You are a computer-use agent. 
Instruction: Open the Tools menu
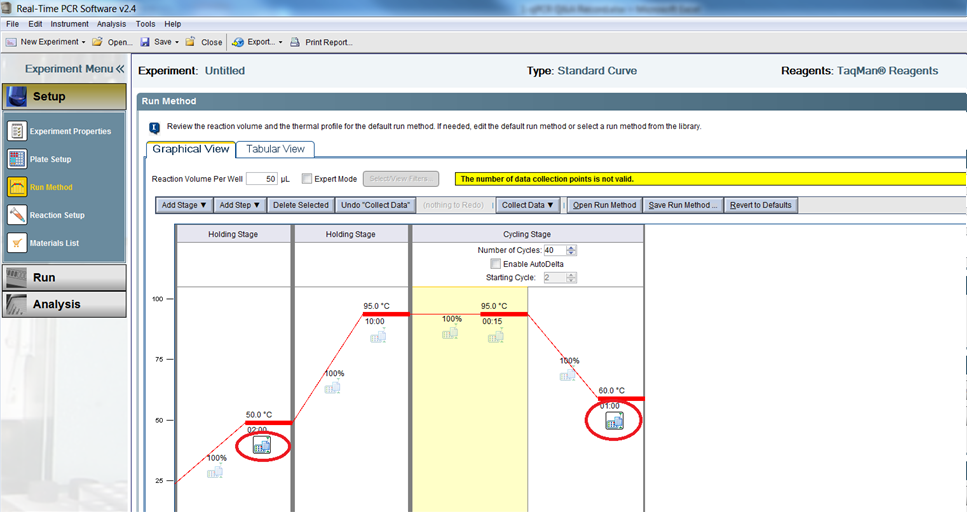click(146, 24)
